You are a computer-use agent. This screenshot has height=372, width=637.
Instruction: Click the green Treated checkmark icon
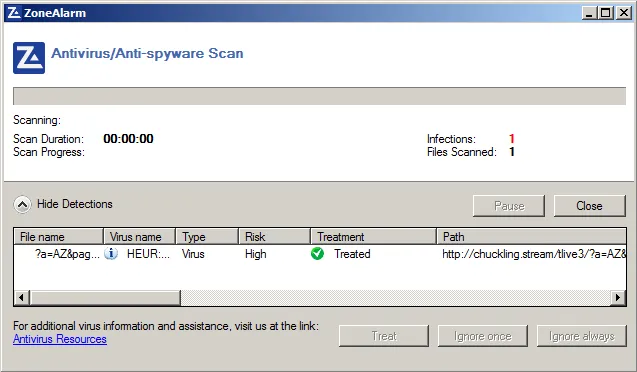tap(317, 254)
